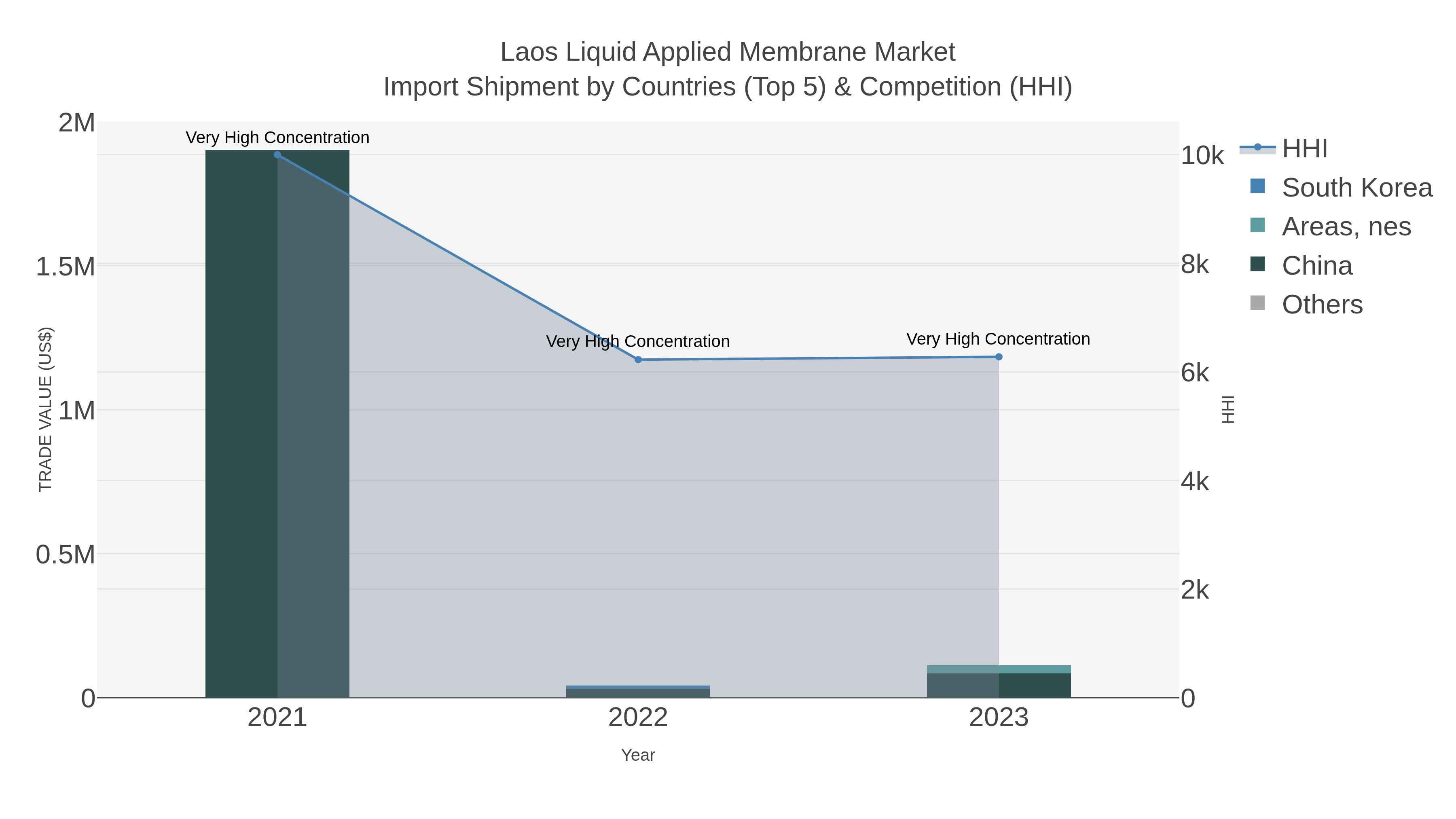Click the Import Shipment by Countries subtitle
Image resolution: width=1456 pixels, height=819 pixels.
(728, 87)
